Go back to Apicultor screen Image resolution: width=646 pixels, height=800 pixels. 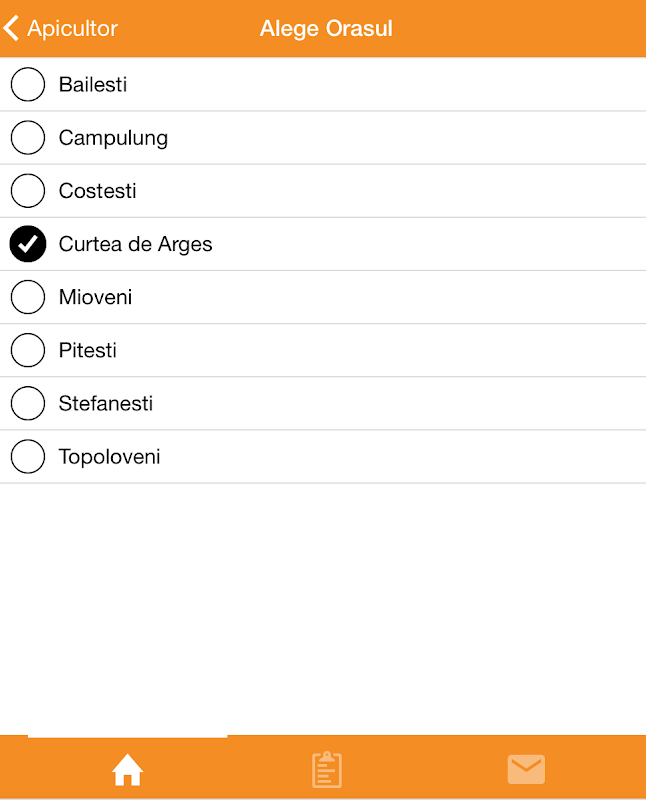(x=72, y=28)
